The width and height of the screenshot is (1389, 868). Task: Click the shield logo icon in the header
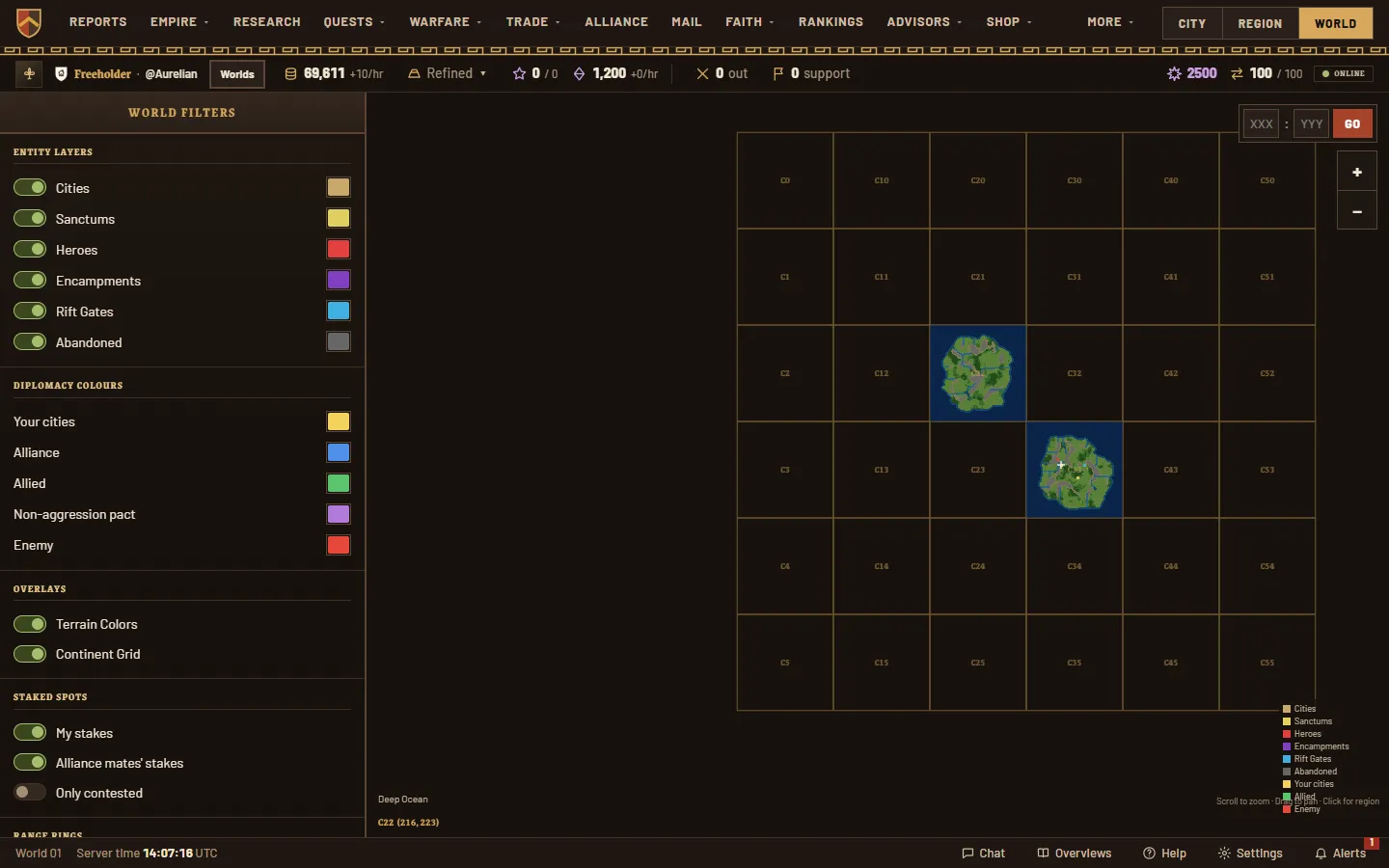click(x=29, y=22)
